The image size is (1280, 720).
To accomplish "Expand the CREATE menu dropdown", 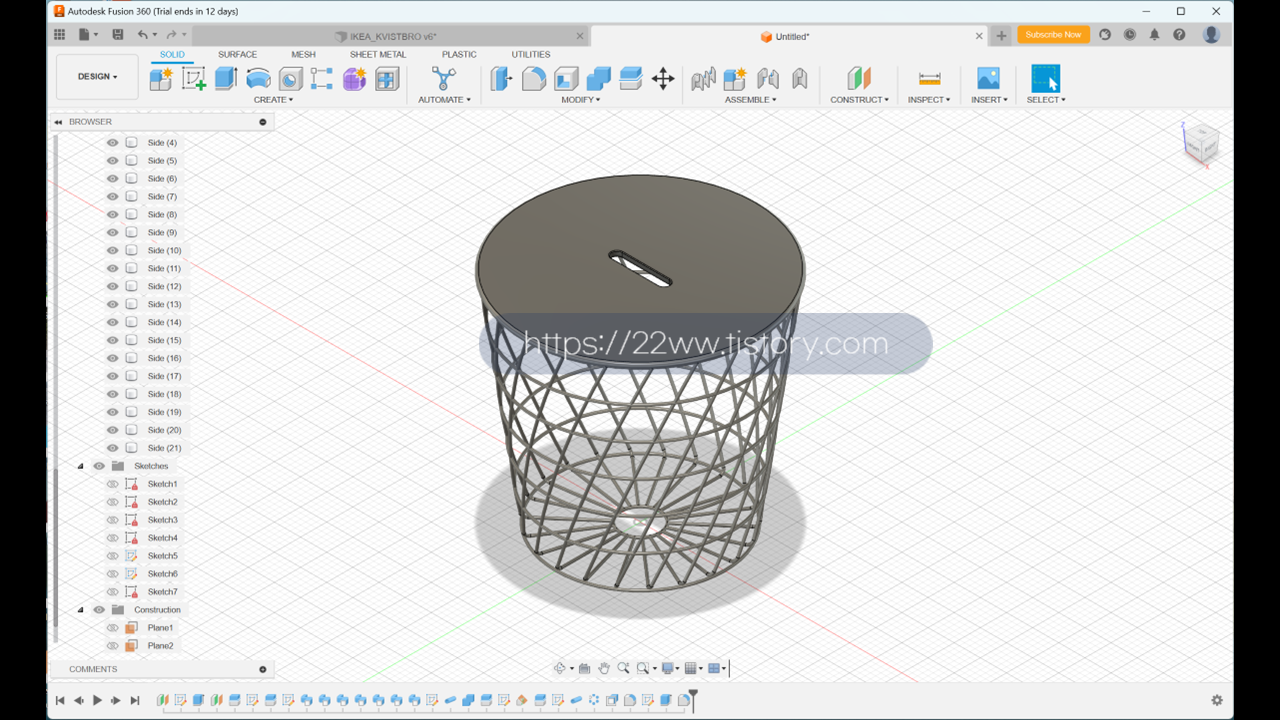I will pos(273,100).
